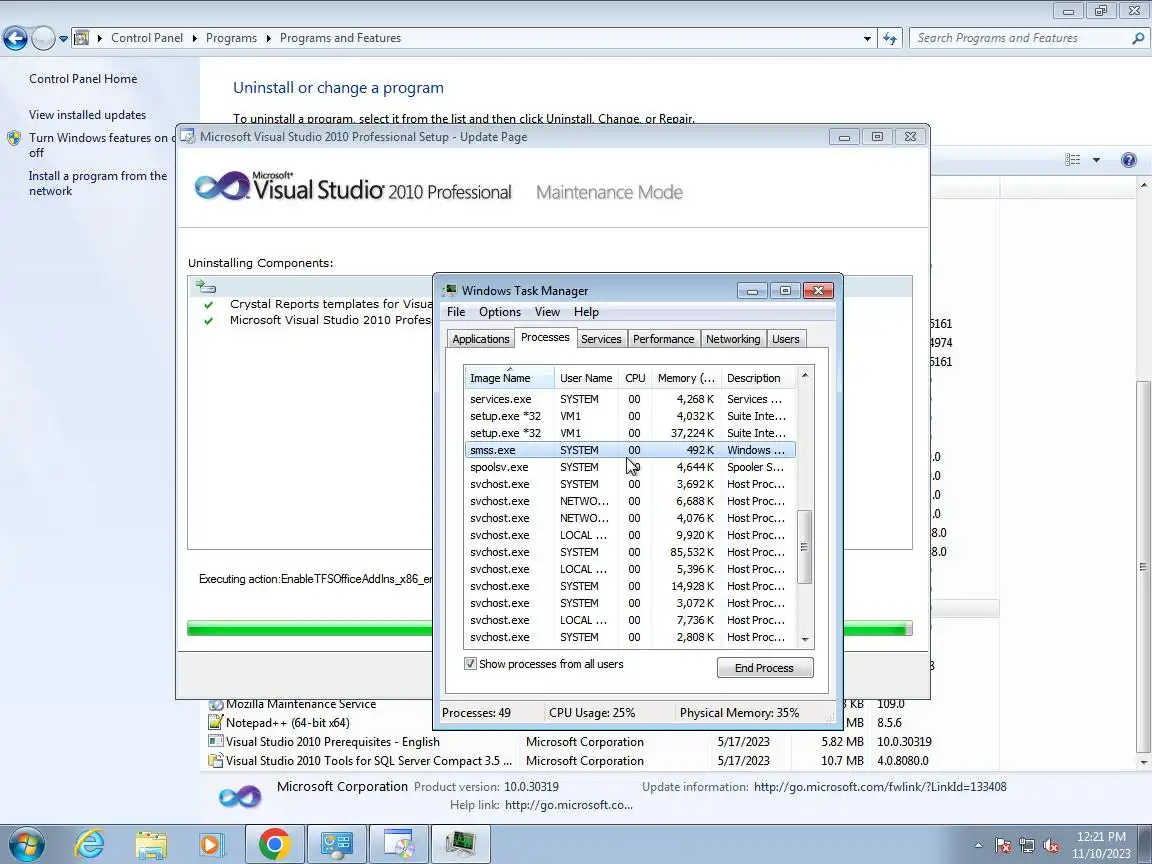Screen dimensions: 1152x864
Task: Click the Visual Studio Setup window title icon
Action: point(188,137)
